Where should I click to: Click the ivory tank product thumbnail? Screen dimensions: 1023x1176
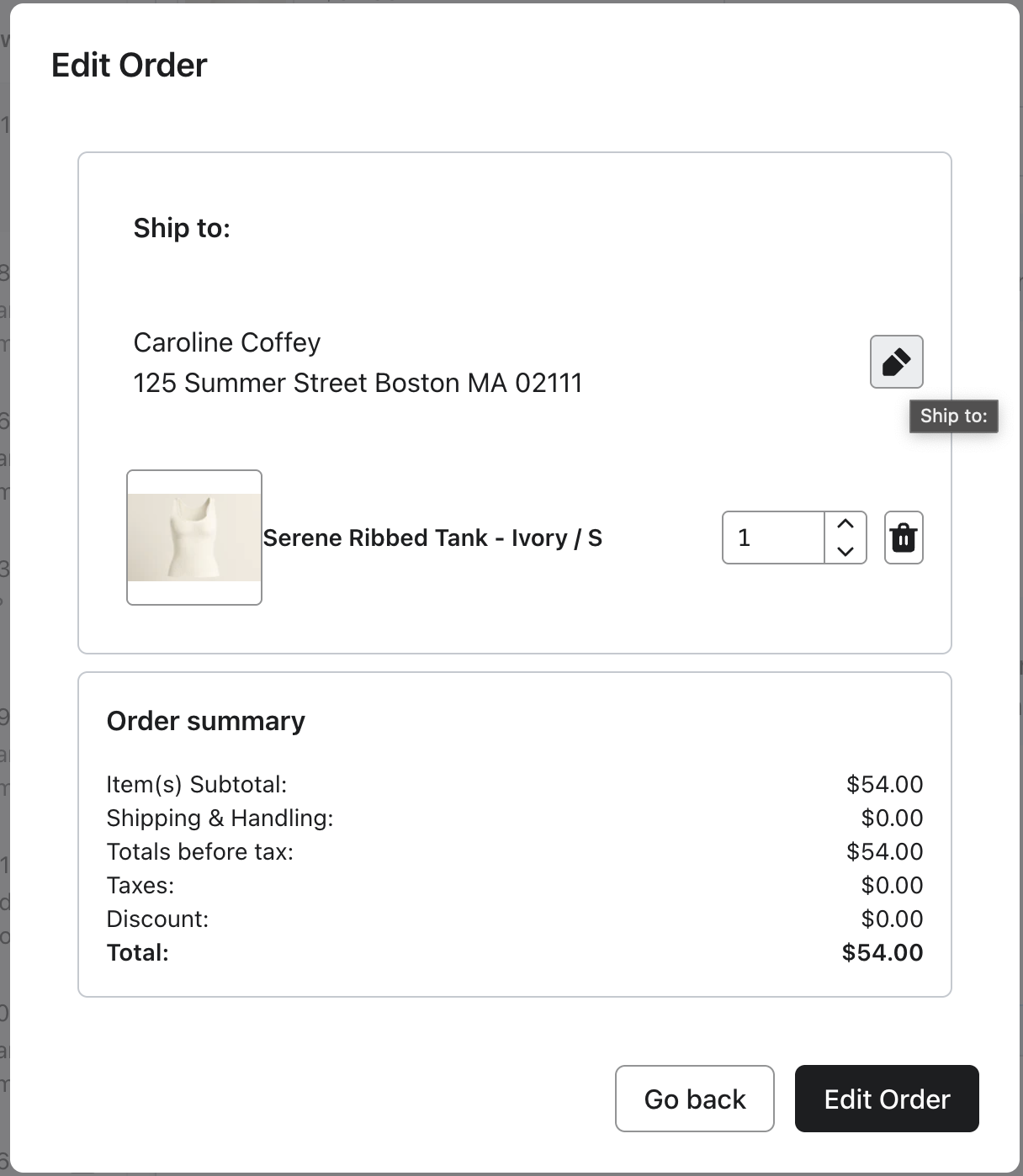(x=194, y=538)
